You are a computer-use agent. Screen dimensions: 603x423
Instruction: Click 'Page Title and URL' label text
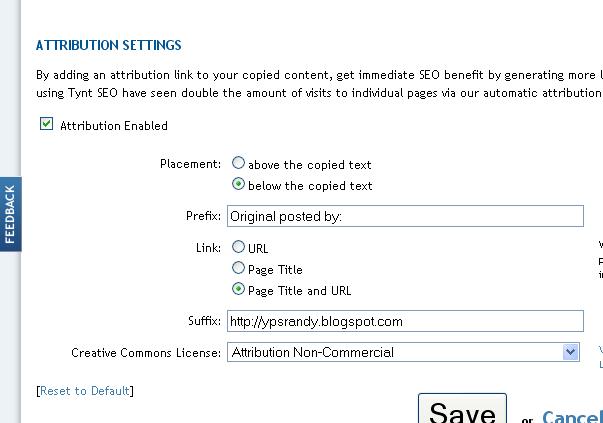pos(299,290)
